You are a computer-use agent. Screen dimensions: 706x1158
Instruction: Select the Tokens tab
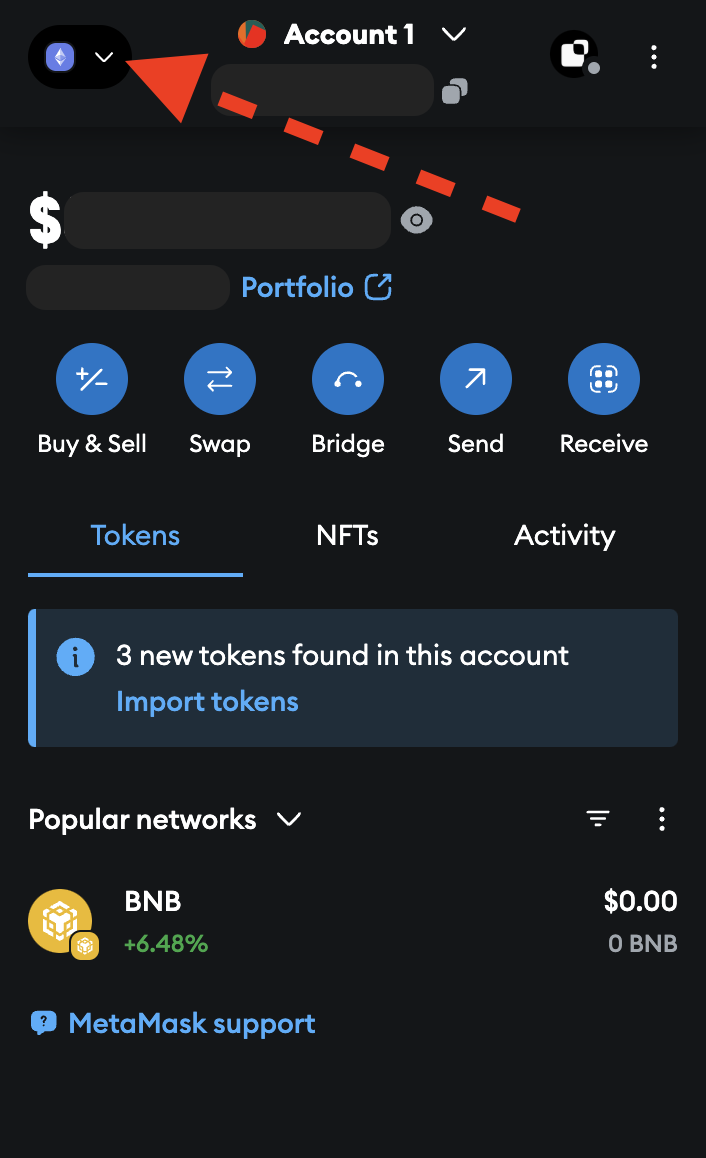[x=135, y=536]
